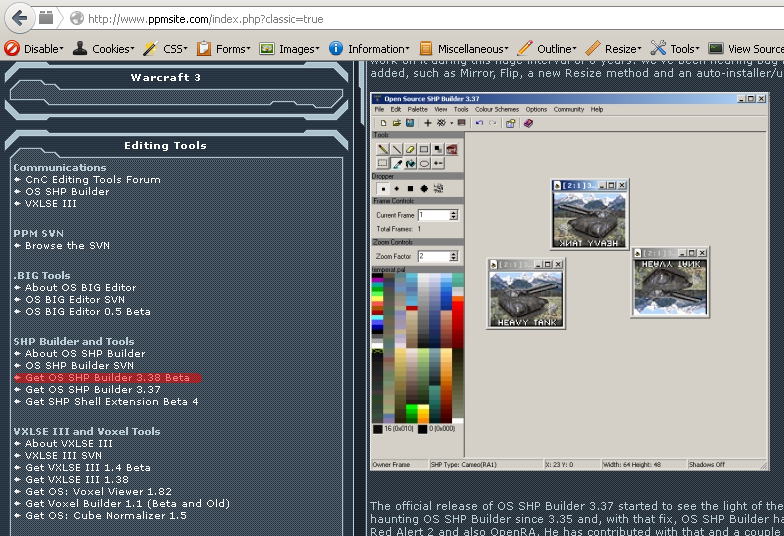Open About OS SHP Builder link
Screen dimensions: 784x536
coord(85,354)
